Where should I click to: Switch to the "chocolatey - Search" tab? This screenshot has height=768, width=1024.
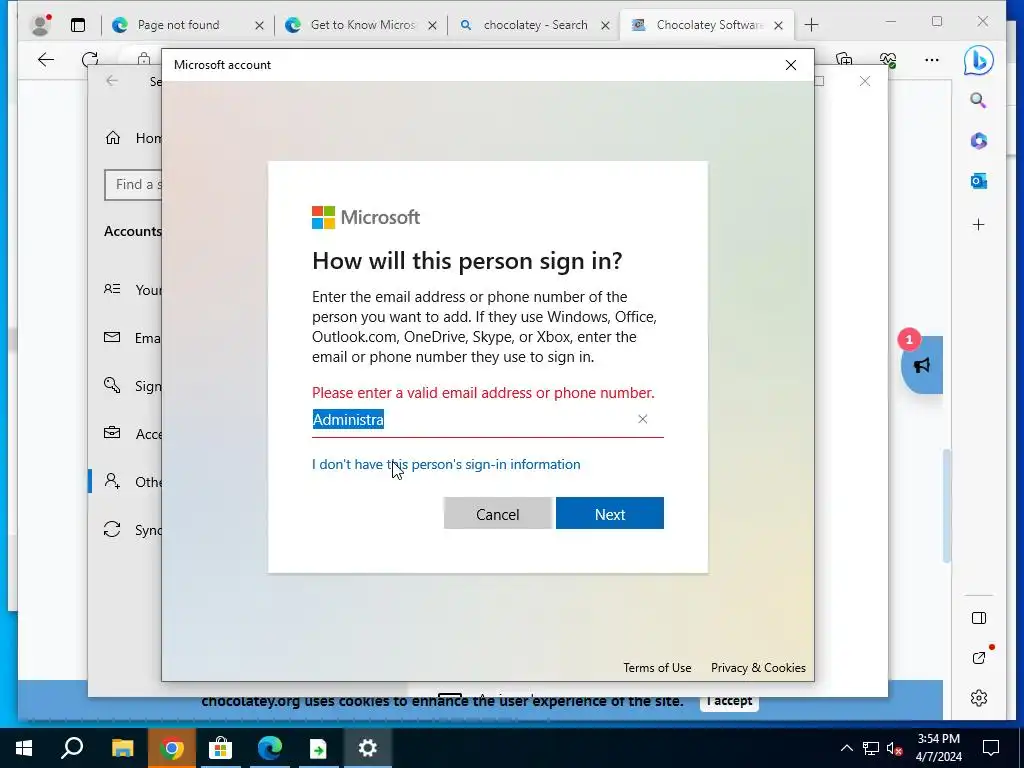[535, 25]
